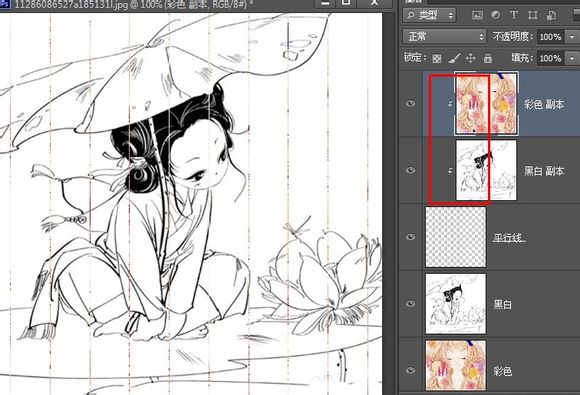Viewport: 580px width, 395px height.
Task: Select the 黑白 副本 layer thumbnail
Action: (486, 170)
